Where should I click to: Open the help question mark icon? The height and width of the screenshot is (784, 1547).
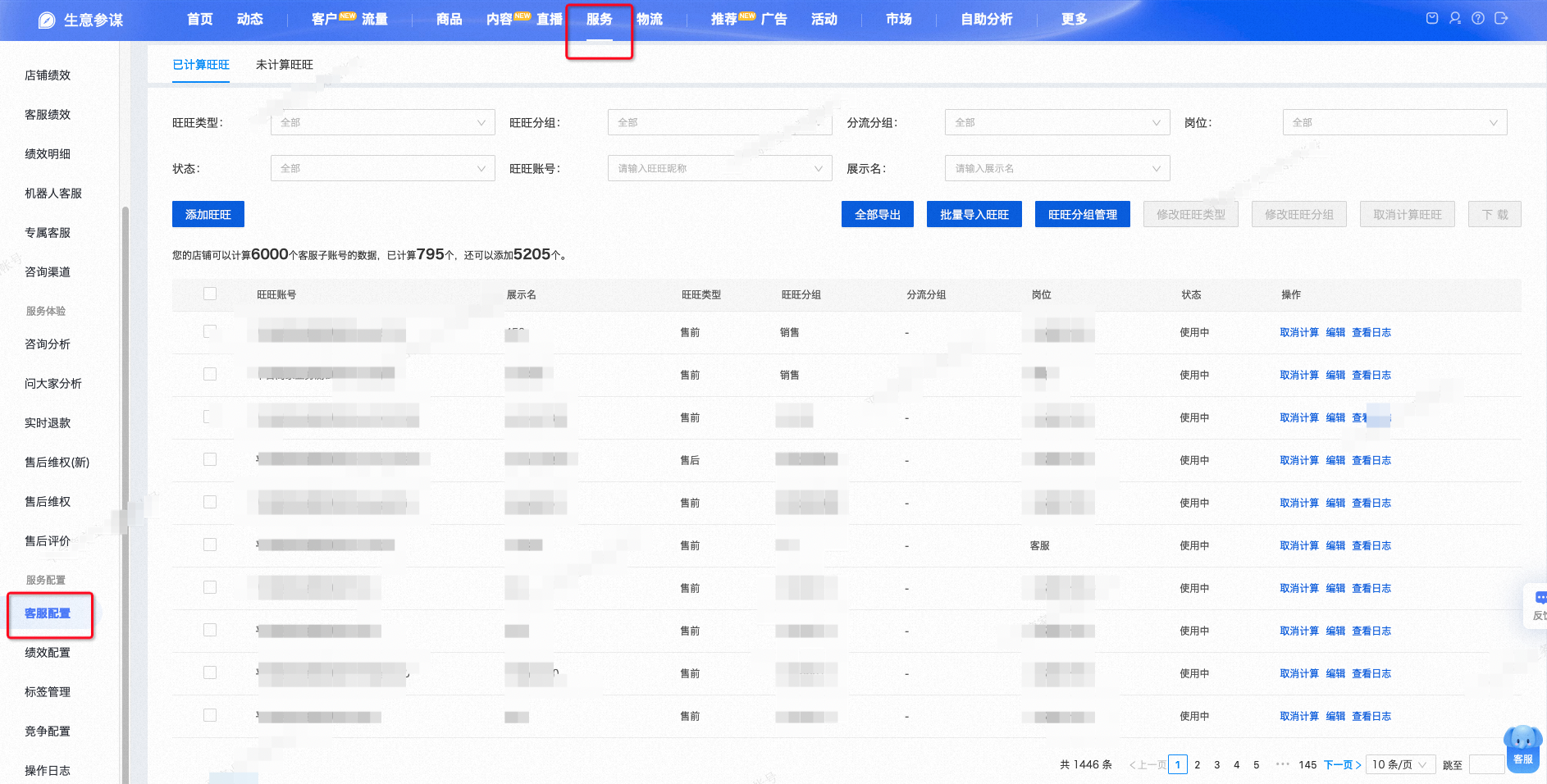pos(1478,18)
